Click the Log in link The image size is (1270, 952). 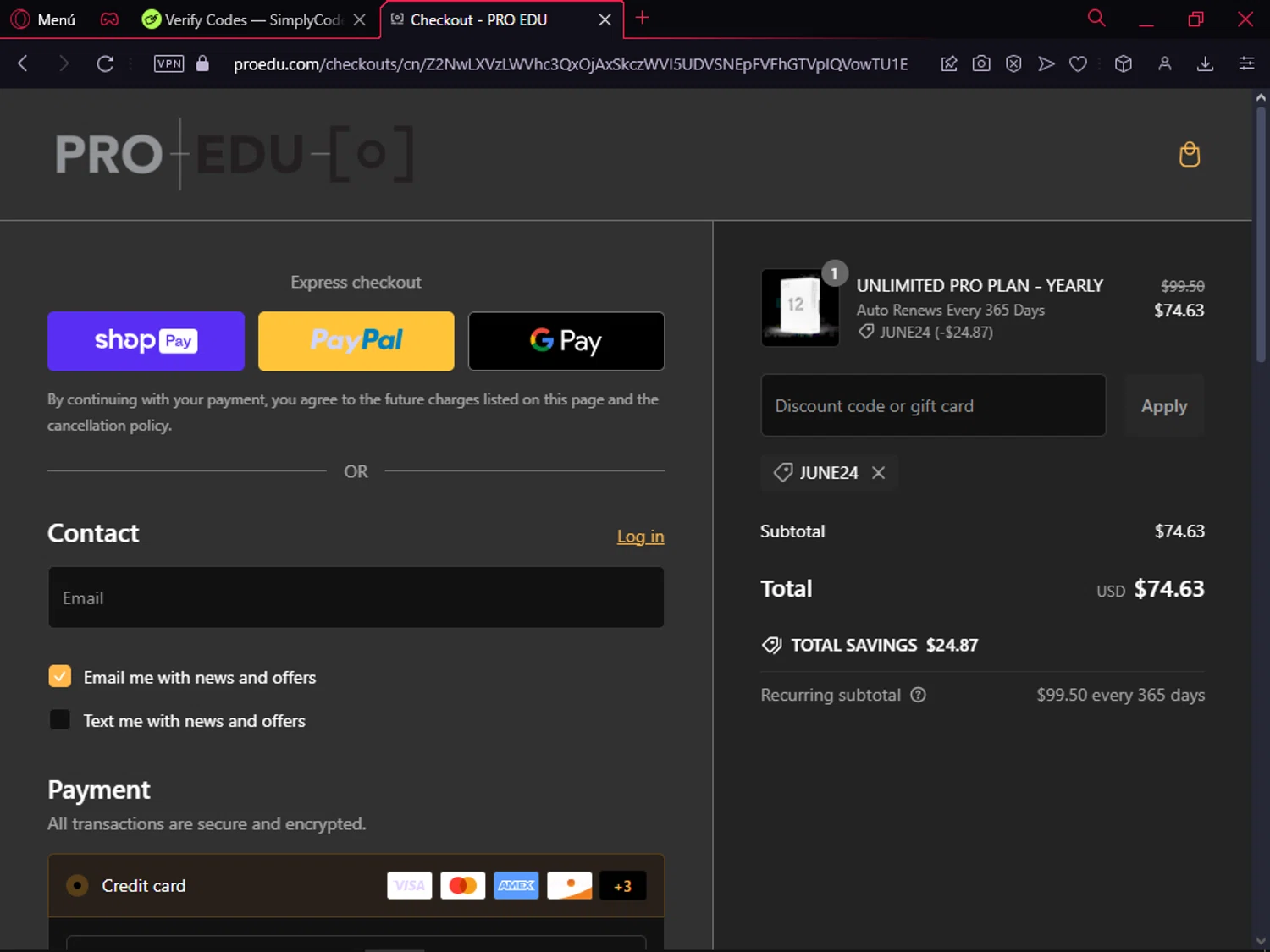pos(640,537)
